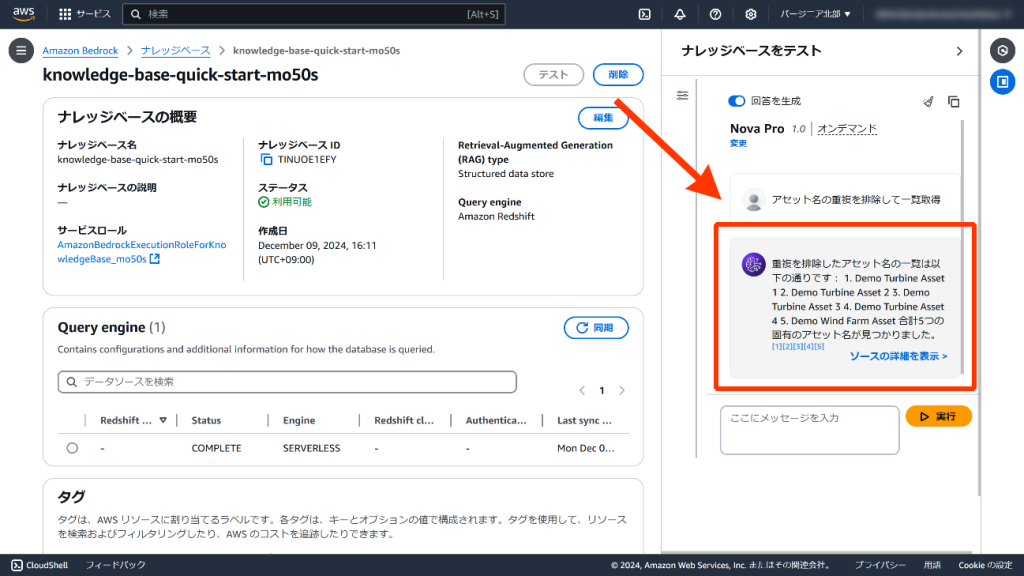Click the external link icon beside service role

(x=155, y=259)
